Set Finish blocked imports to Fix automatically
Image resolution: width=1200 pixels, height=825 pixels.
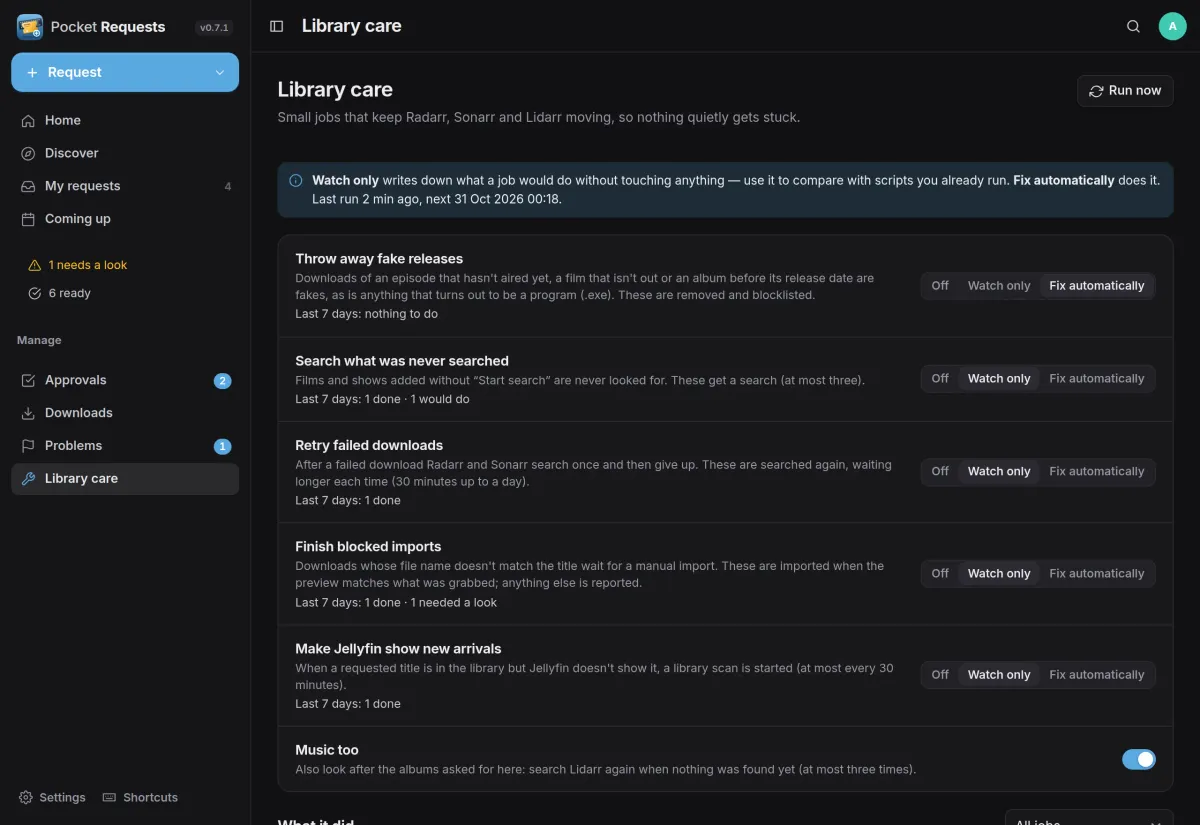(x=1097, y=574)
